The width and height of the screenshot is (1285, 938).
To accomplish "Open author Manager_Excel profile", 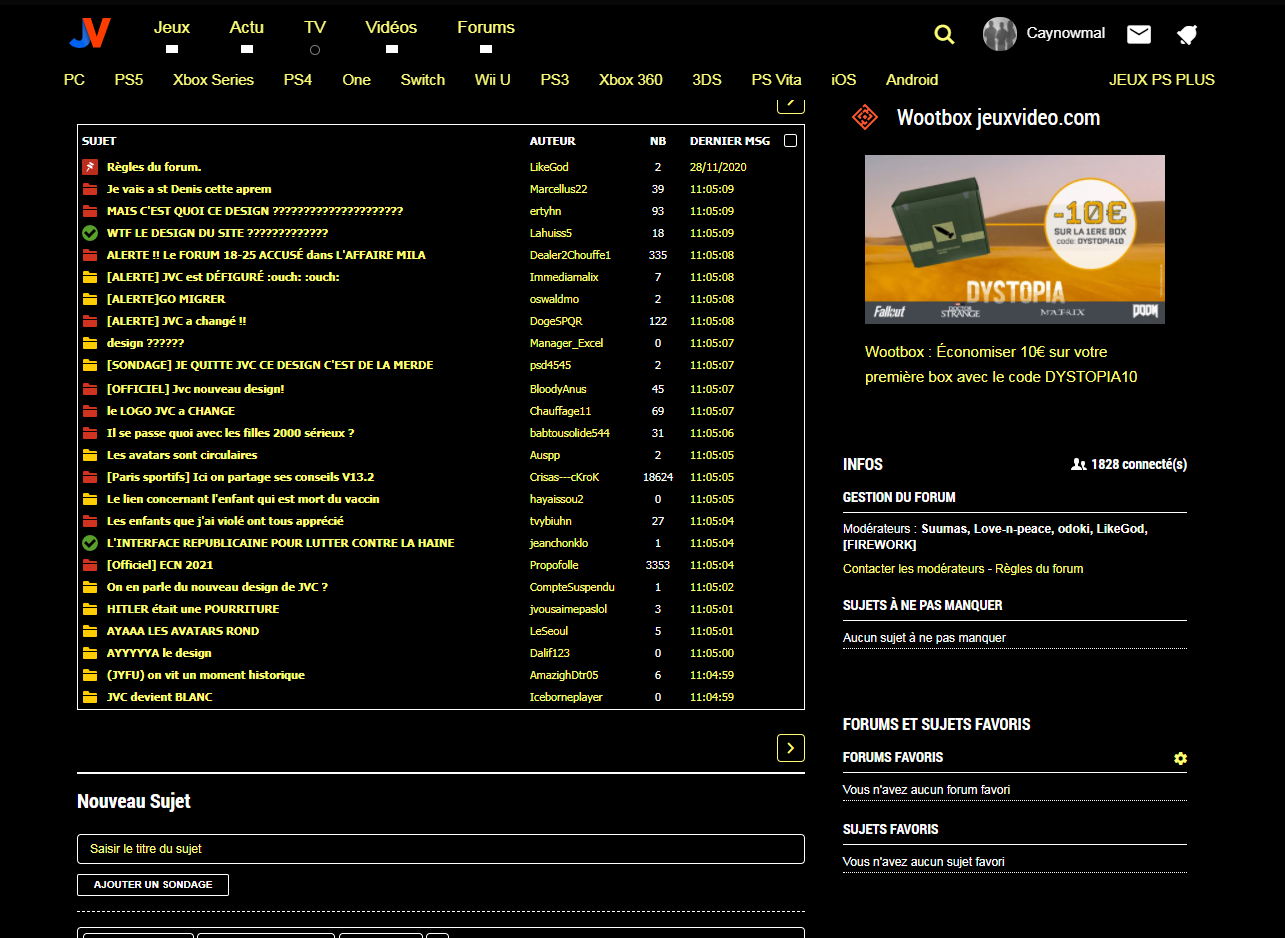I will [566, 343].
